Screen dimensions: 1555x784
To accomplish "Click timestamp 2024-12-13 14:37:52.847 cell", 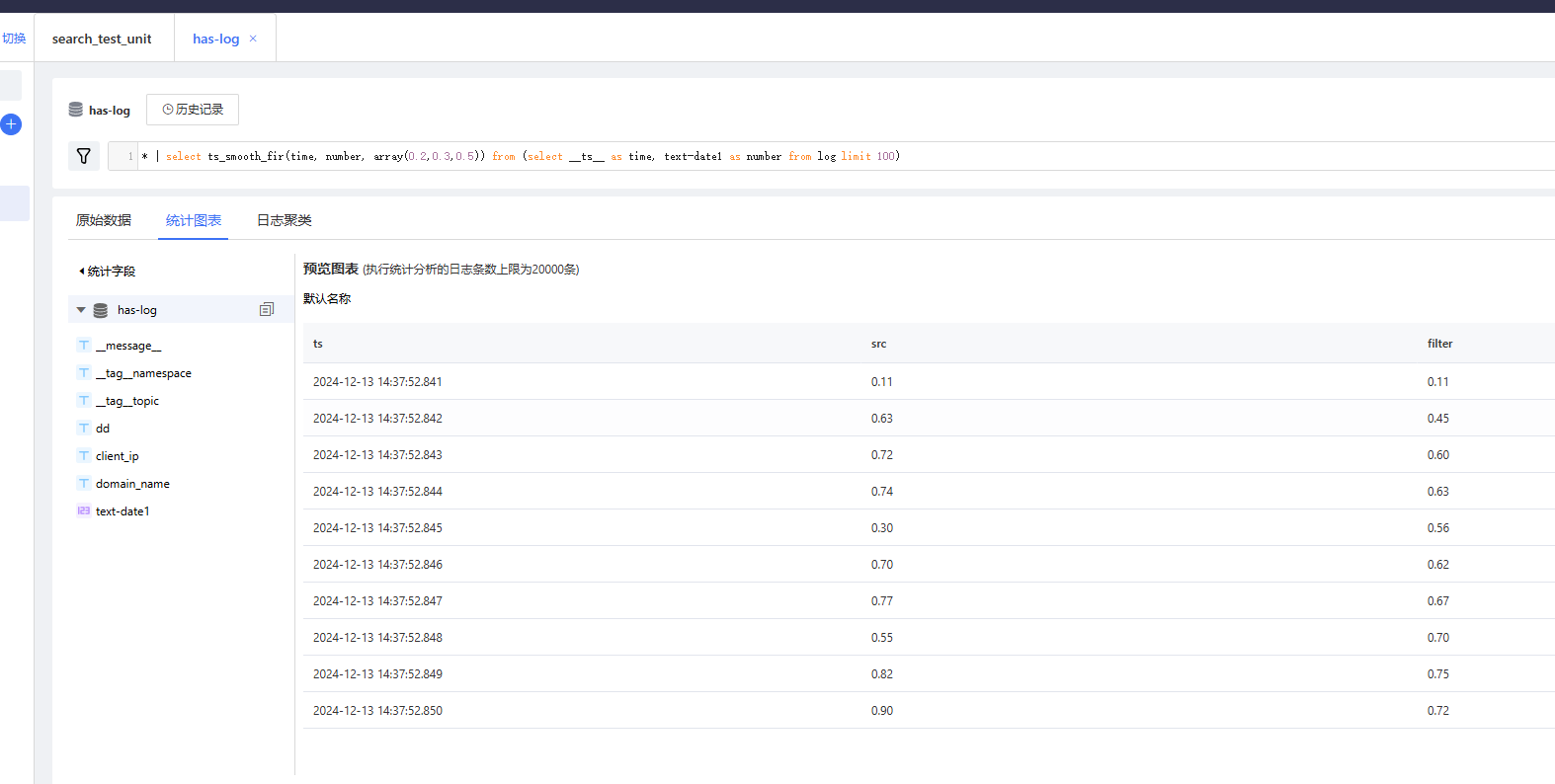I will 377,601.
